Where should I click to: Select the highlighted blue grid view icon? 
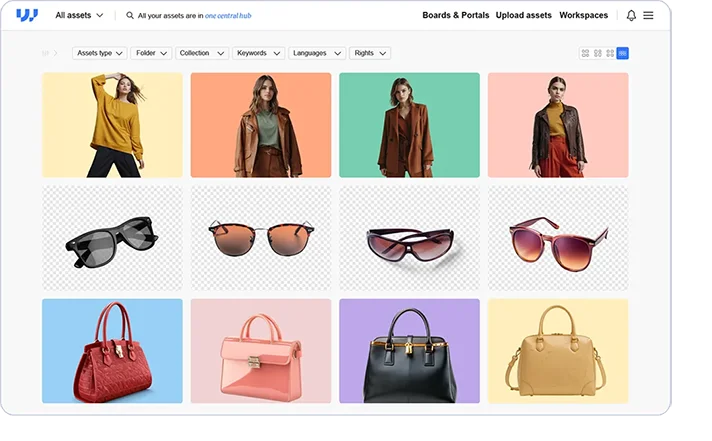623,53
